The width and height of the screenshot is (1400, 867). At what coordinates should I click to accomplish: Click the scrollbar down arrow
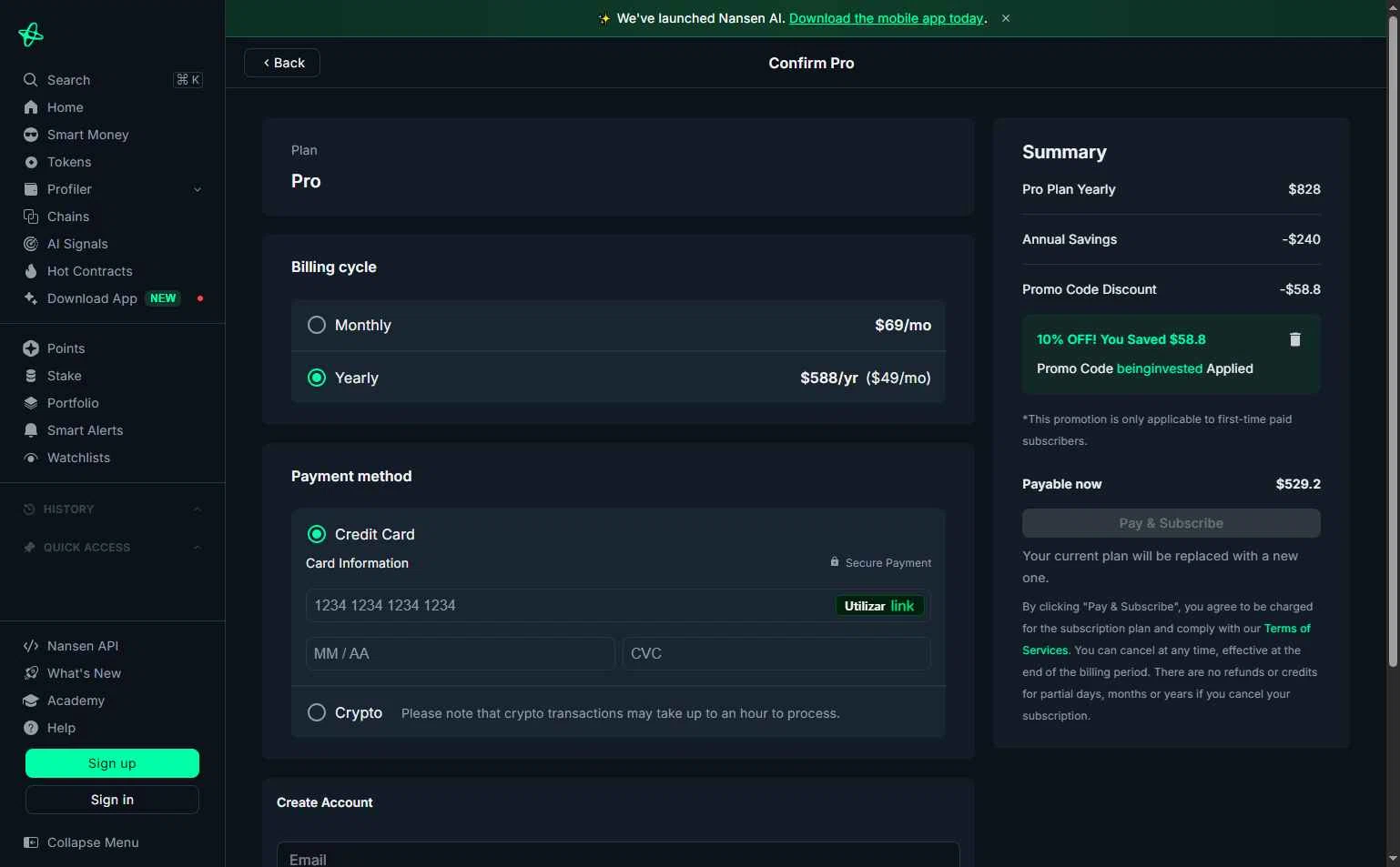[1393, 859]
